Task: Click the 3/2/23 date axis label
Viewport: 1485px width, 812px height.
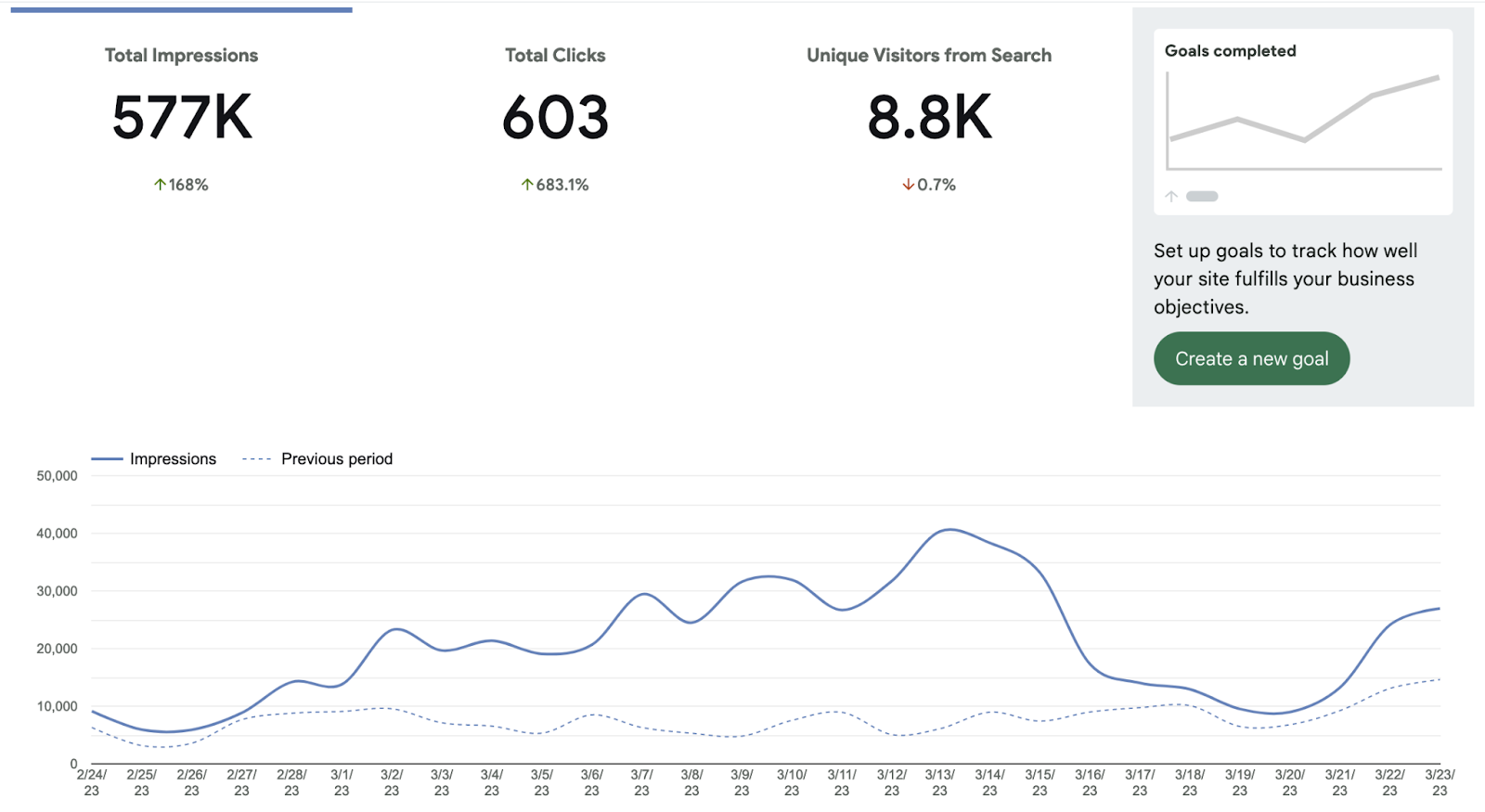Action: pos(392,782)
